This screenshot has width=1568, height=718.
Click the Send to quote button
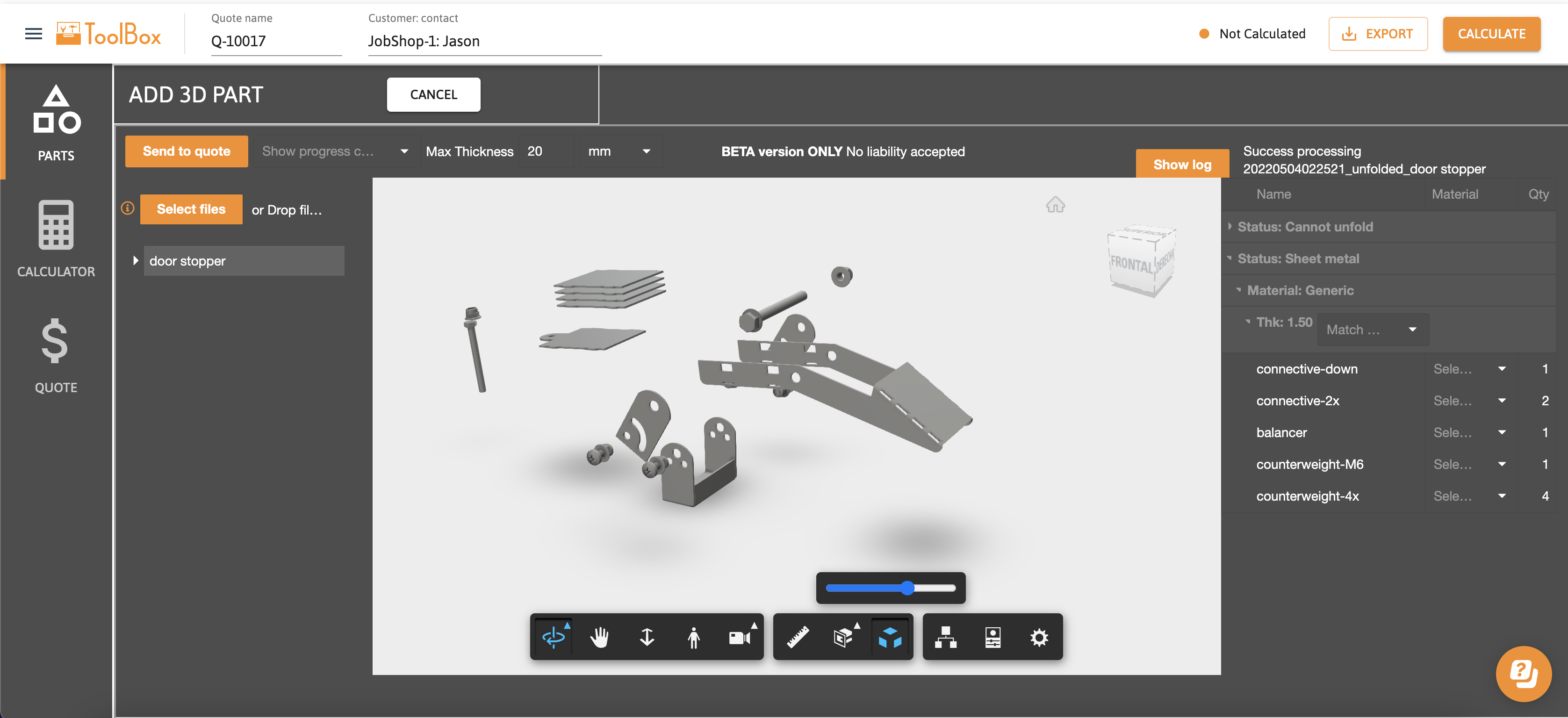pyautogui.click(x=186, y=151)
